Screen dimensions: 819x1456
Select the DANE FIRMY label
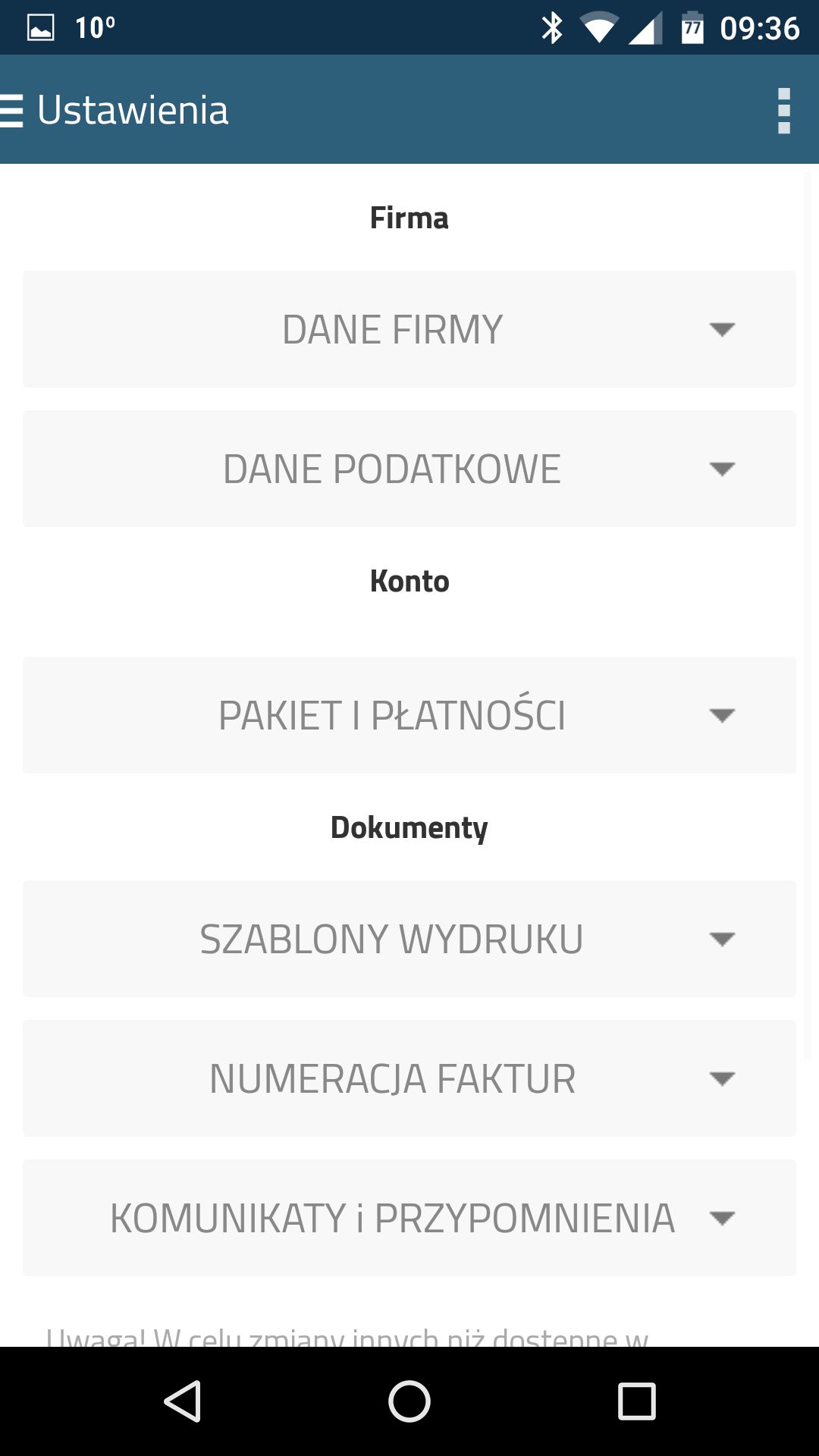pyautogui.click(x=392, y=329)
